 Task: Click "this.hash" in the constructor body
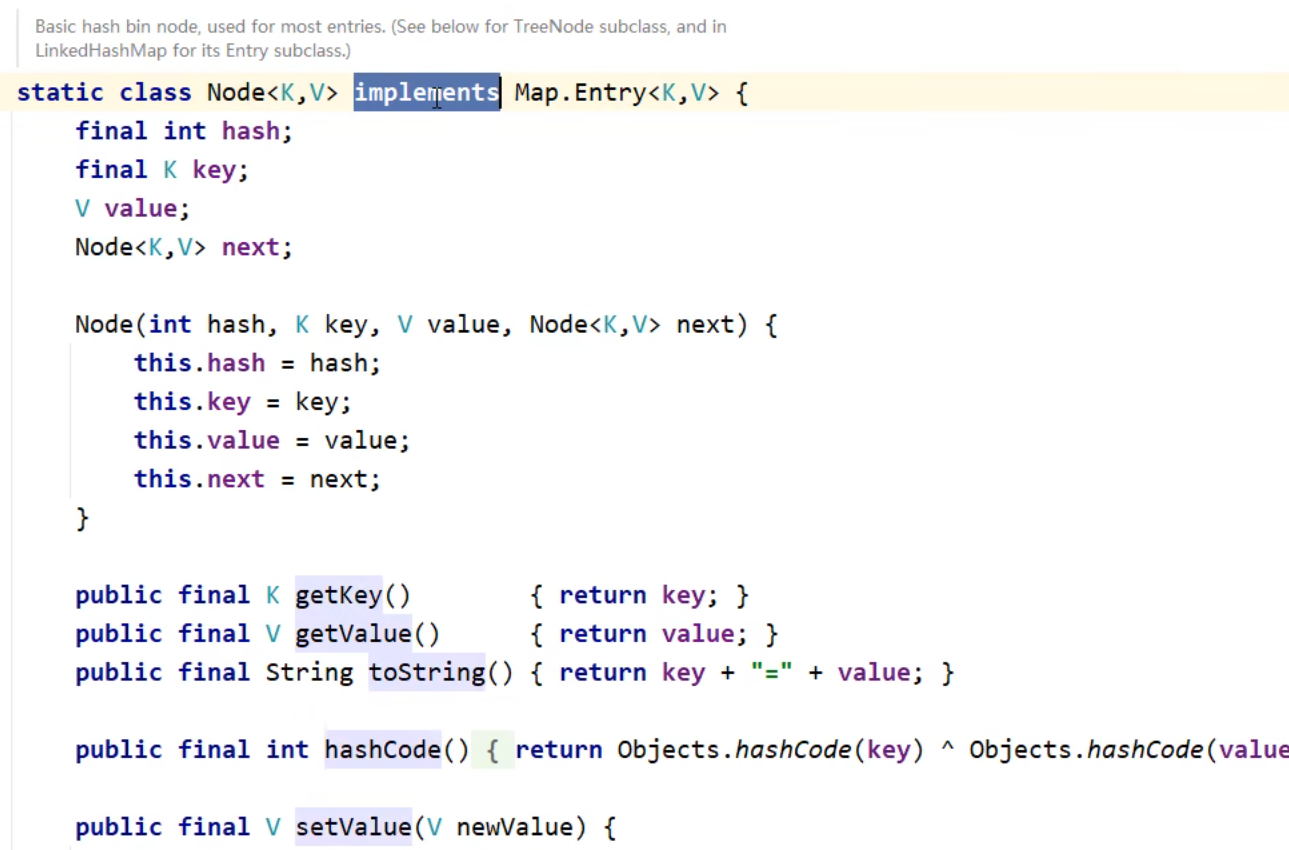coord(200,363)
